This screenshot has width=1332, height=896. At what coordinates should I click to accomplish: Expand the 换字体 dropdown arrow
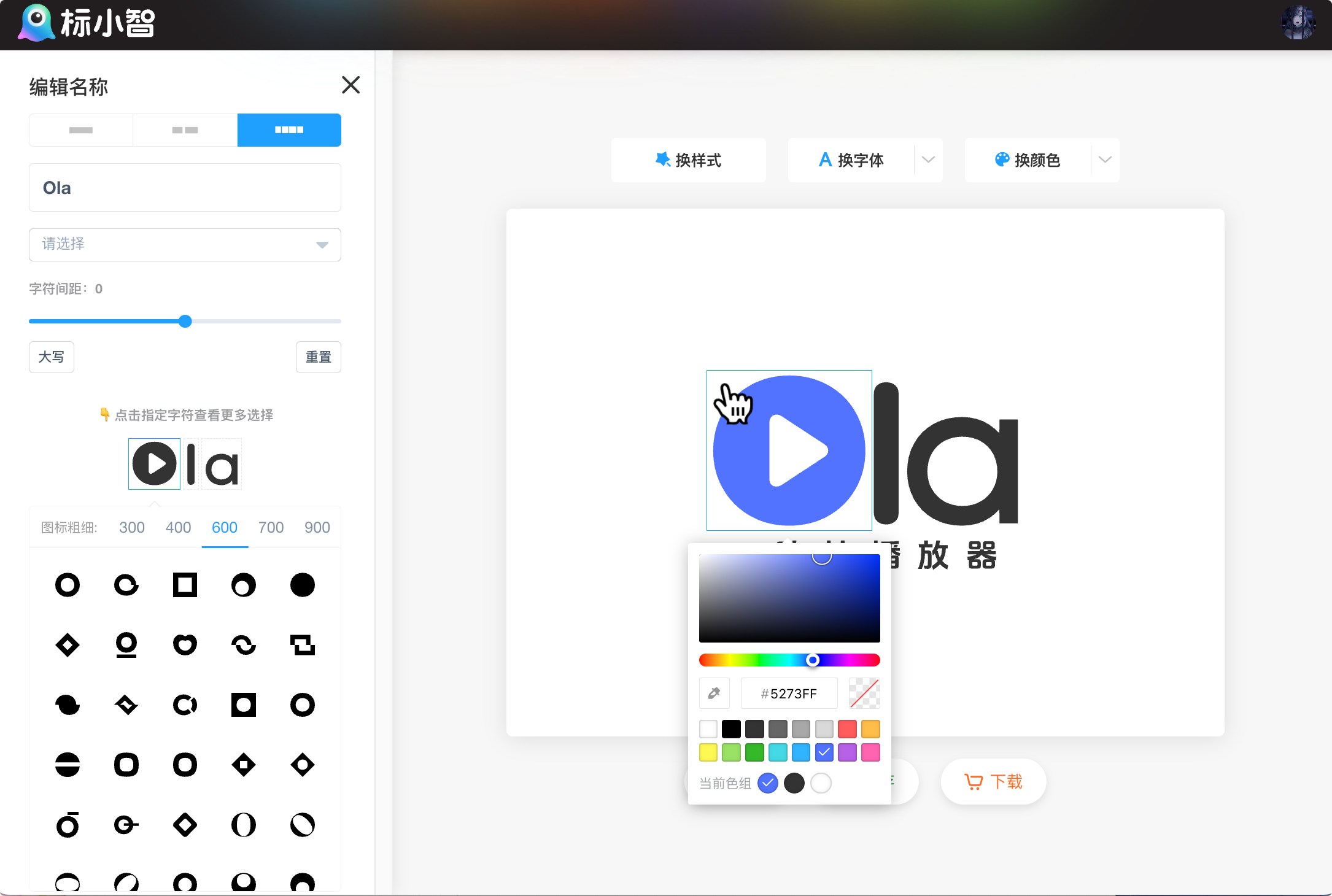[x=928, y=160]
